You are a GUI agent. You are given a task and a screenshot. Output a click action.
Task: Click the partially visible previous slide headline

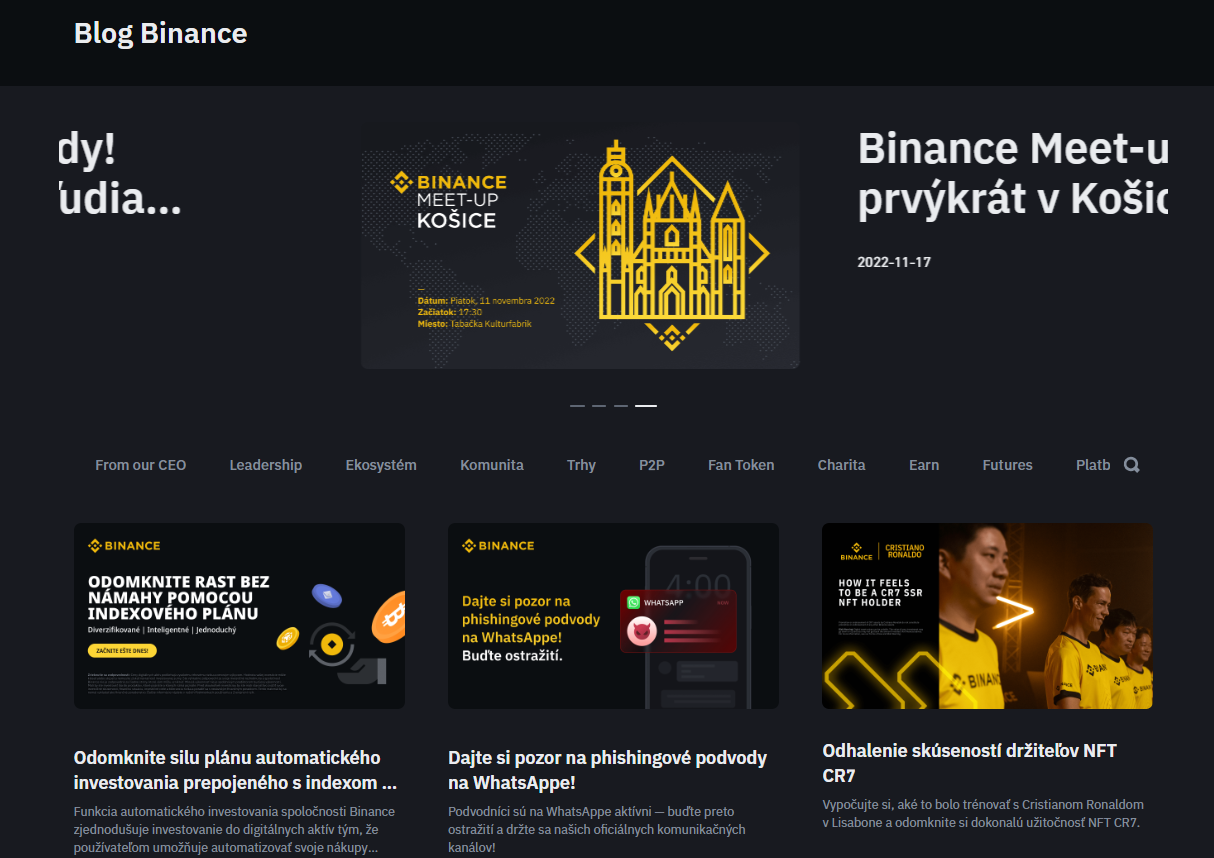(120, 175)
